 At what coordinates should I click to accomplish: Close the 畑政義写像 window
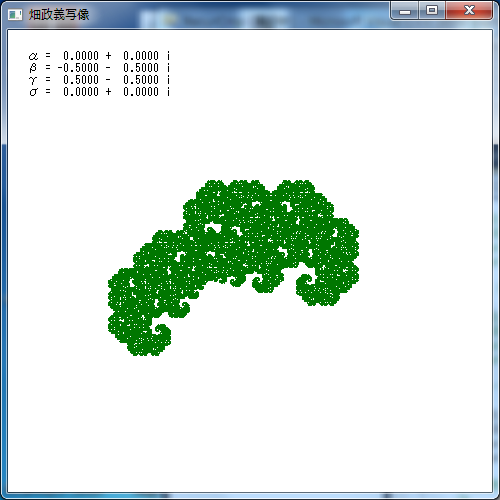click(x=469, y=11)
